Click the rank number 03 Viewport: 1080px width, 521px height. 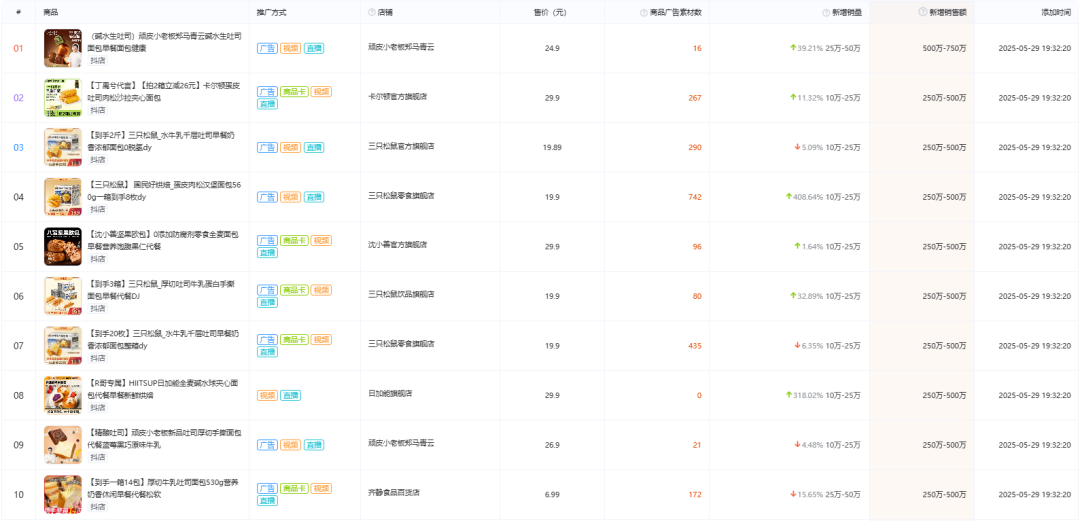[19, 147]
